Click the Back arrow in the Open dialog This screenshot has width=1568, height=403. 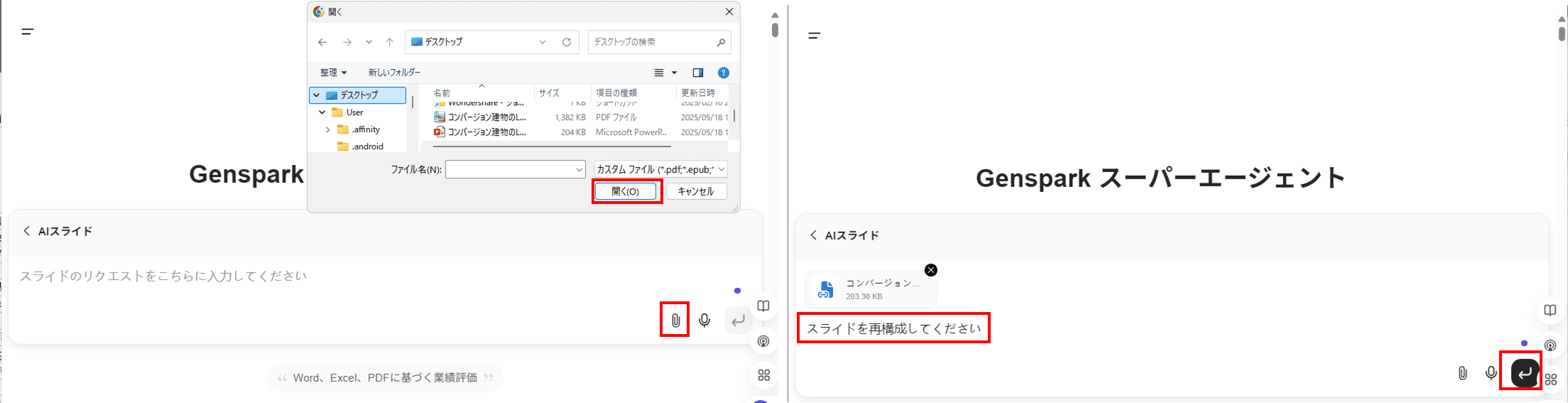pyautogui.click(x=322, y=42)
